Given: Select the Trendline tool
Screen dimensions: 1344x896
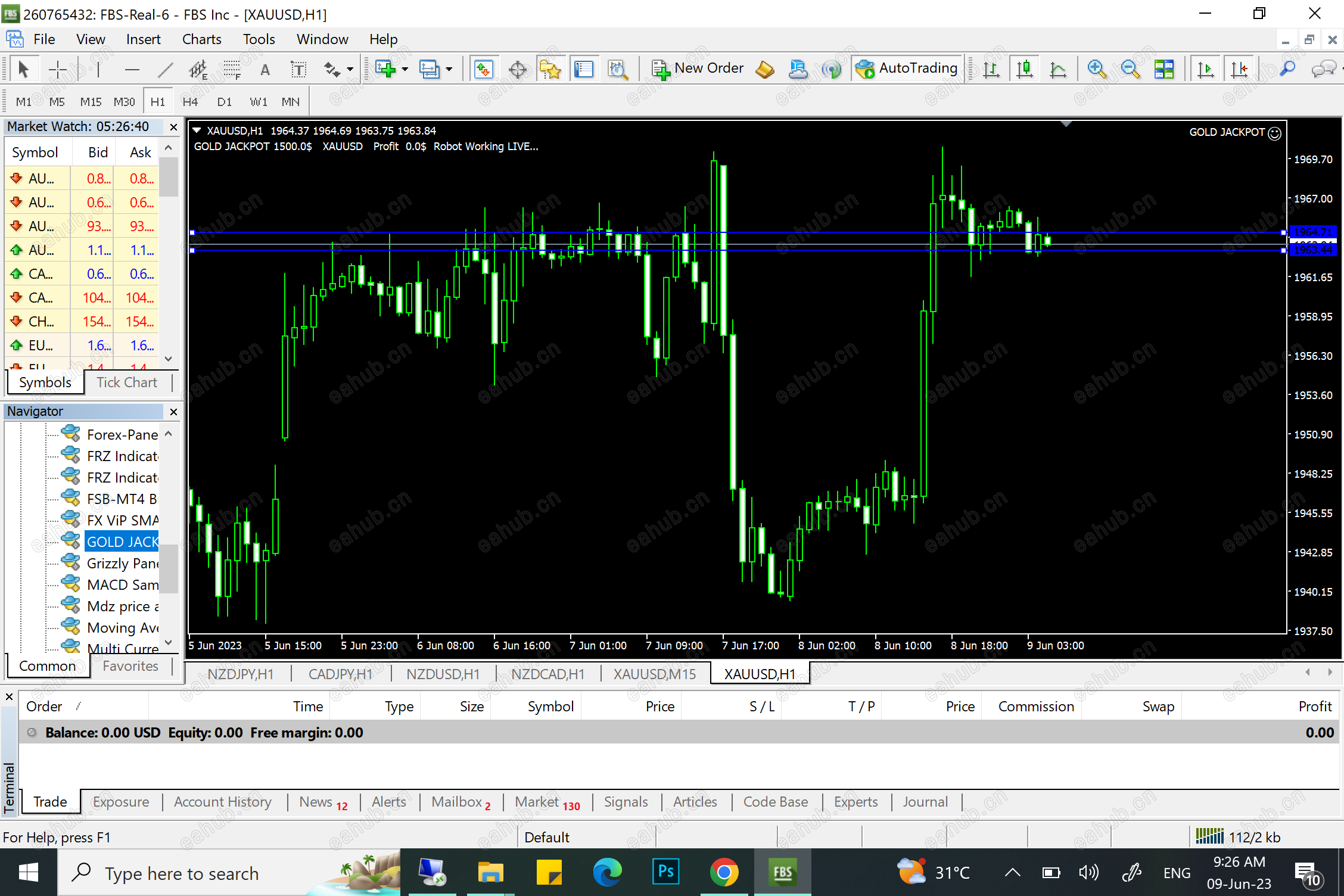Looking at the screenshot, I should (165, 69).
